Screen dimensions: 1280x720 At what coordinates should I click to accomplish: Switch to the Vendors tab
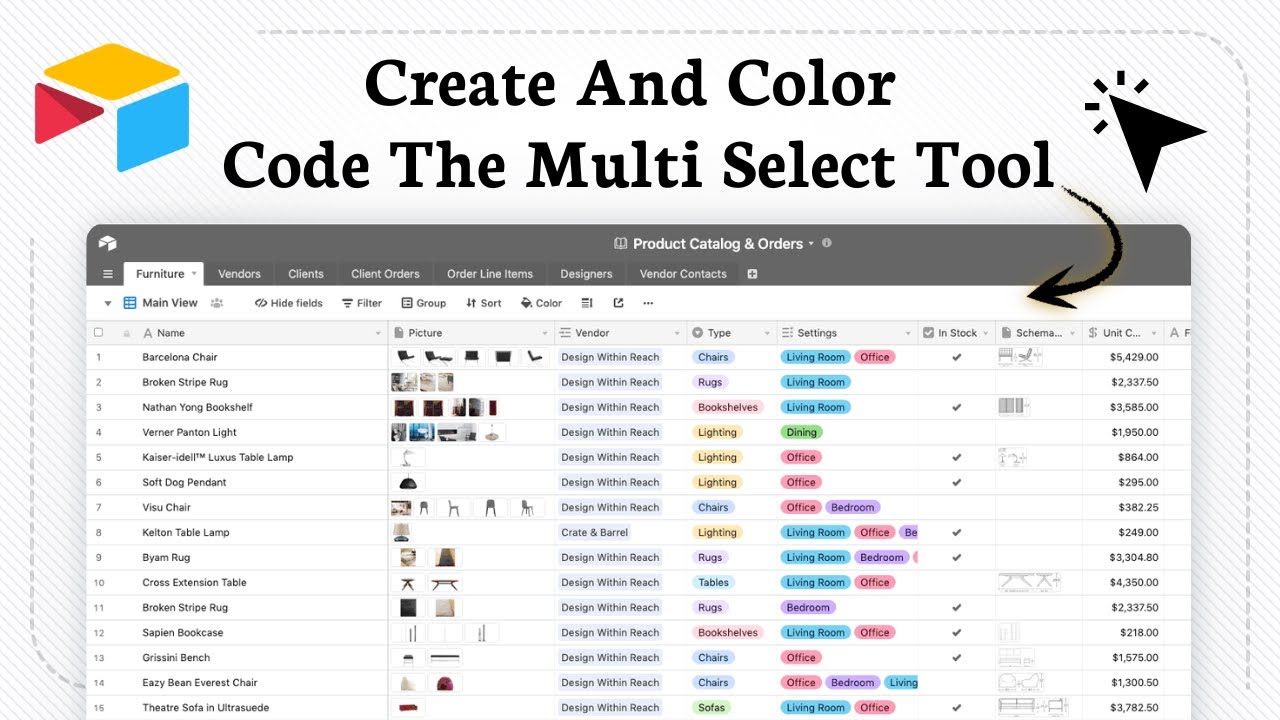(x=239, y=274)
